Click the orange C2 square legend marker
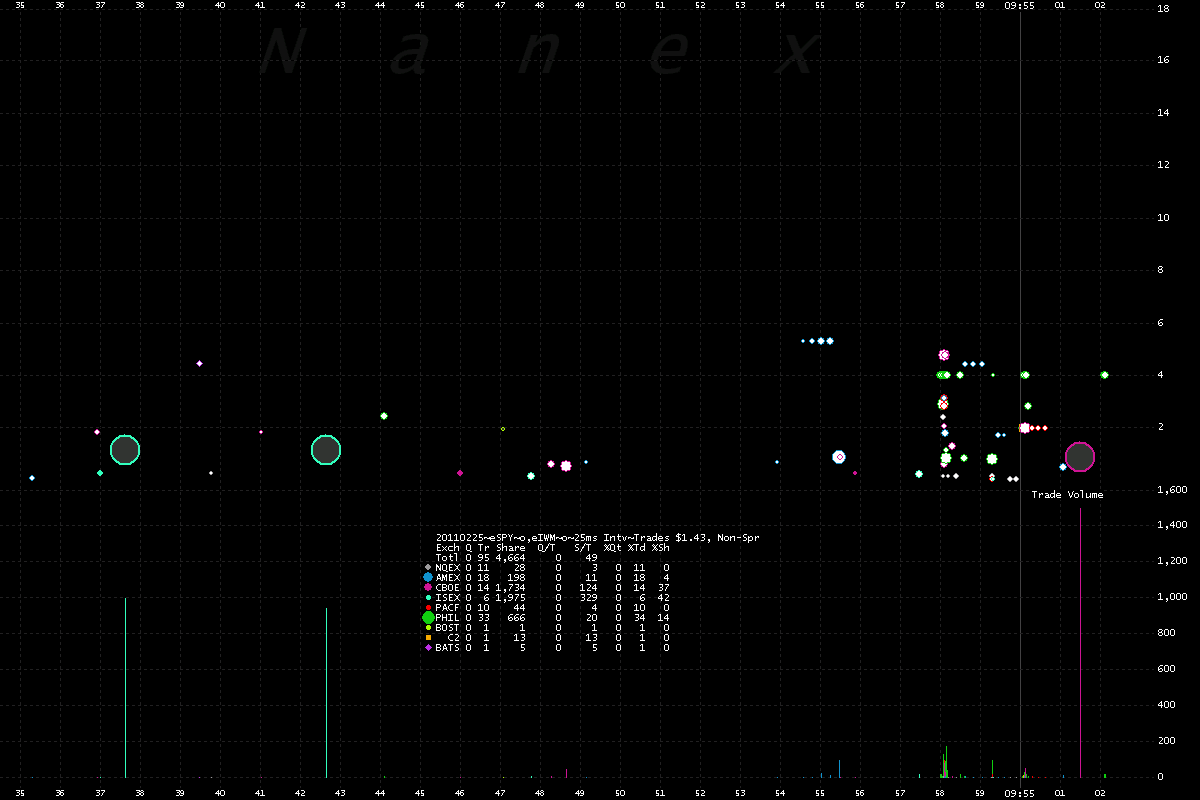This screenshot has height=800, width=1200. click(x=428, y=637)
